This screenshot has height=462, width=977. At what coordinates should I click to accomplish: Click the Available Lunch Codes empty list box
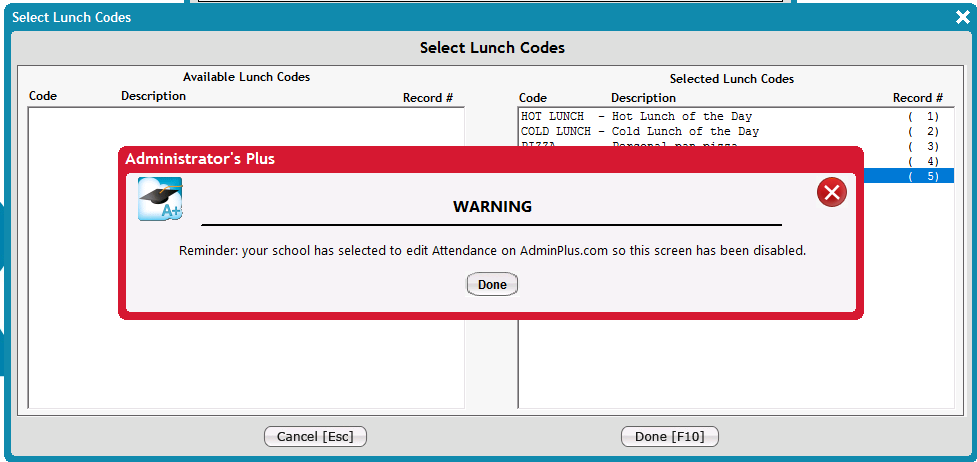coord(246,257)
